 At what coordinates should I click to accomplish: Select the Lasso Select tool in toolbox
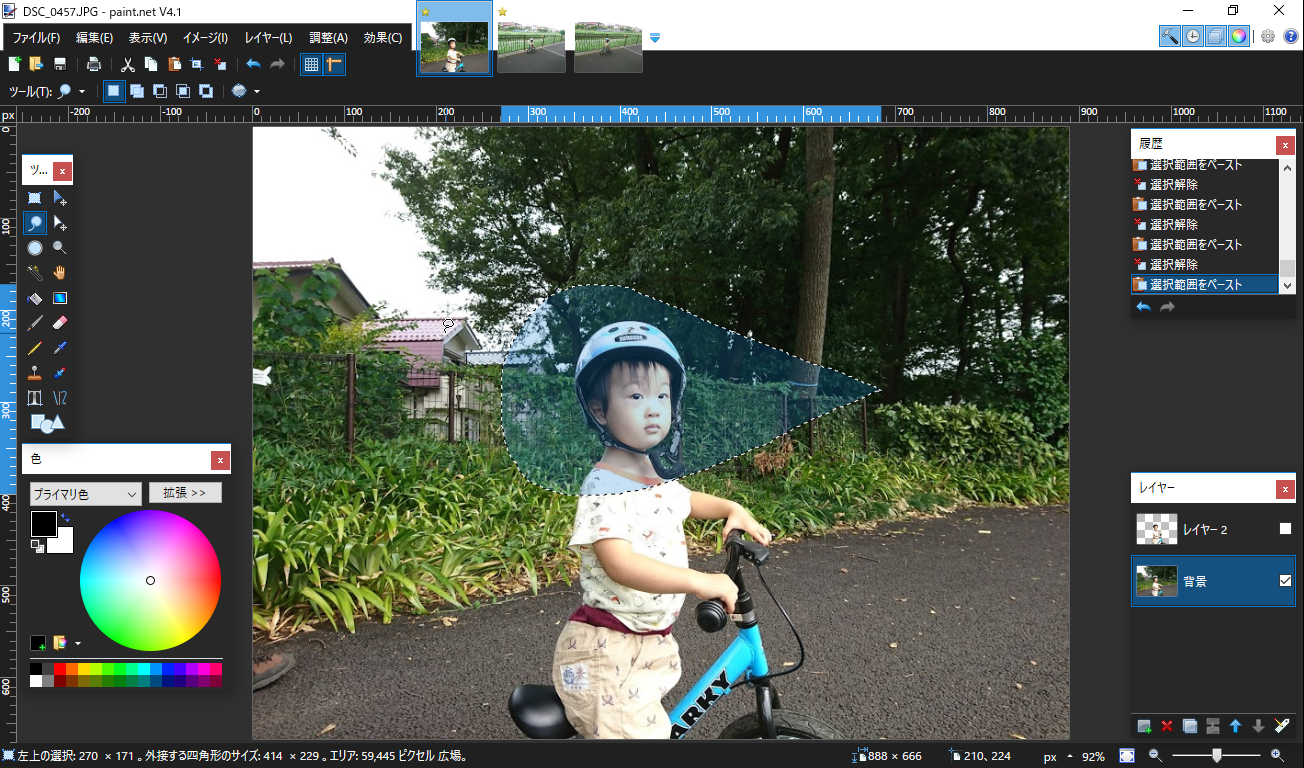tap(35, 223)
